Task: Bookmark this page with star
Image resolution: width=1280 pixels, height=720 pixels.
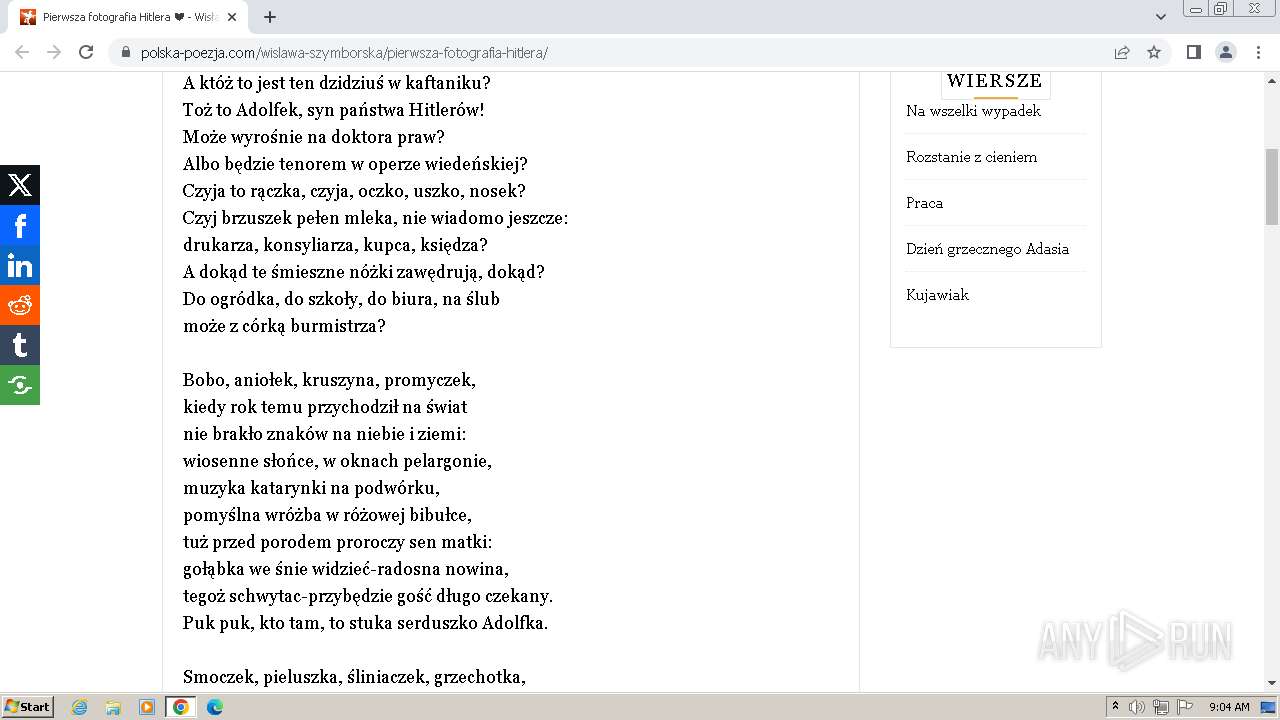Action: tap(1154, 52)
